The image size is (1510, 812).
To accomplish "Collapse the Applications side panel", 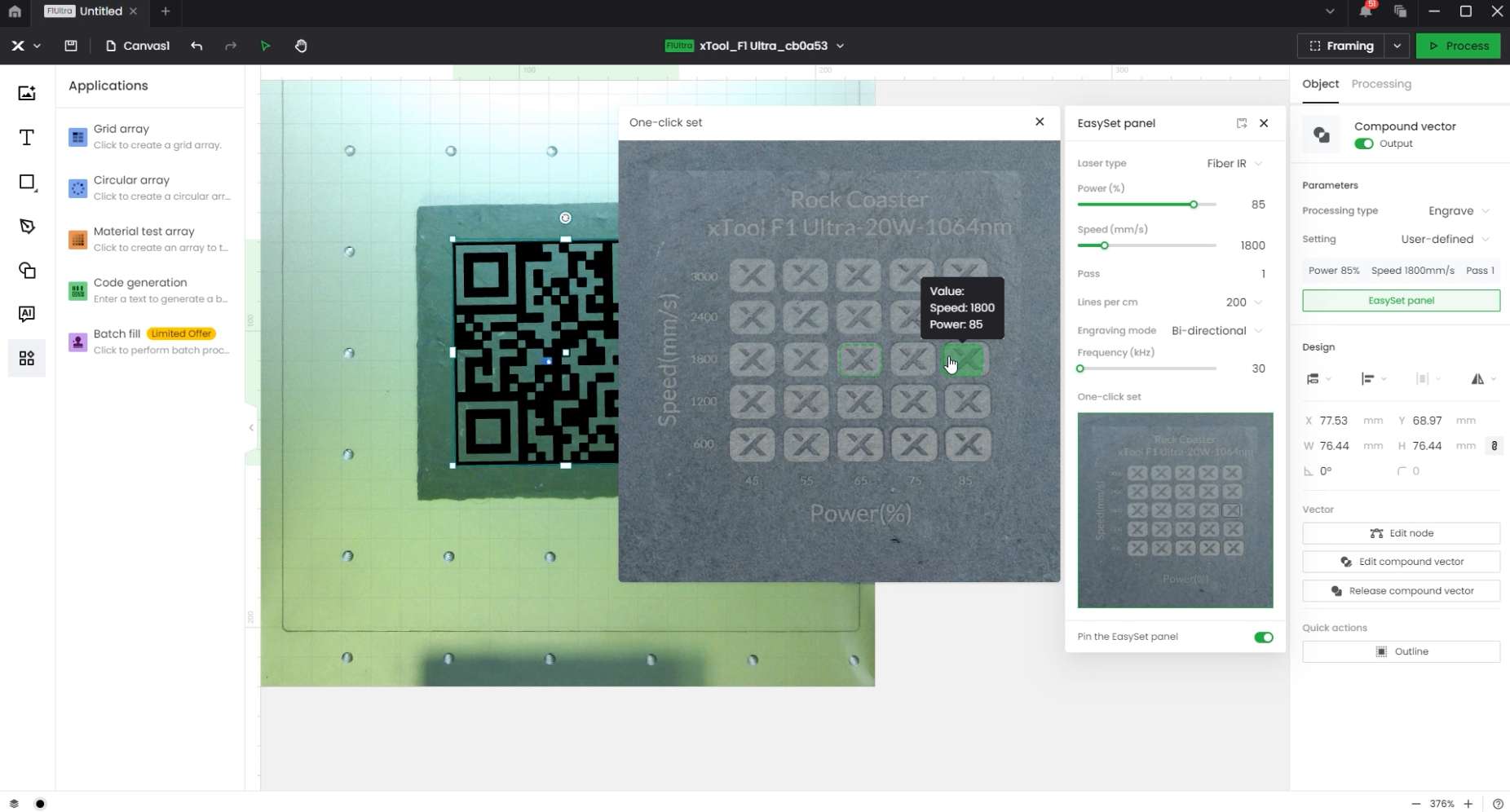I will (251, 427).
